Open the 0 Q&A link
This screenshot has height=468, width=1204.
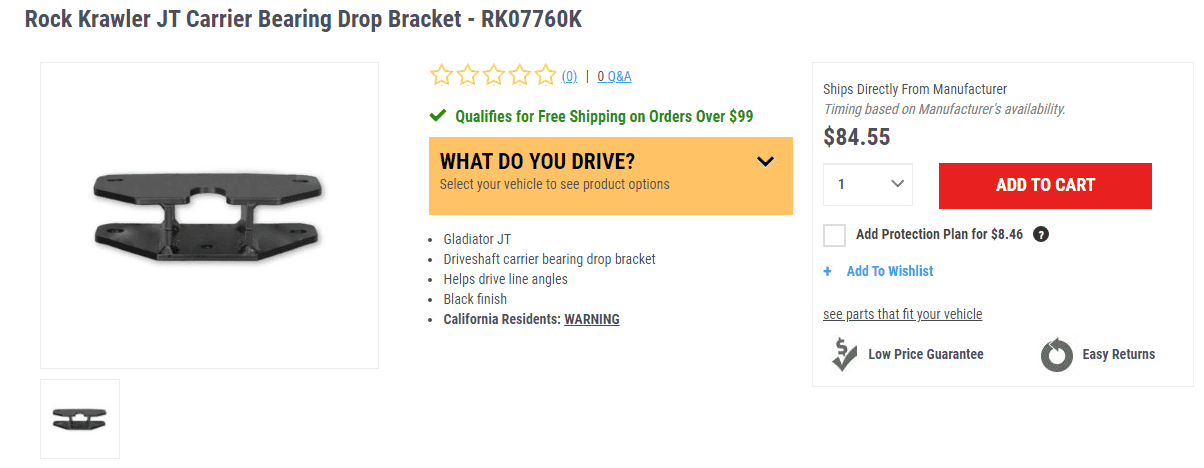pos(614,76)
